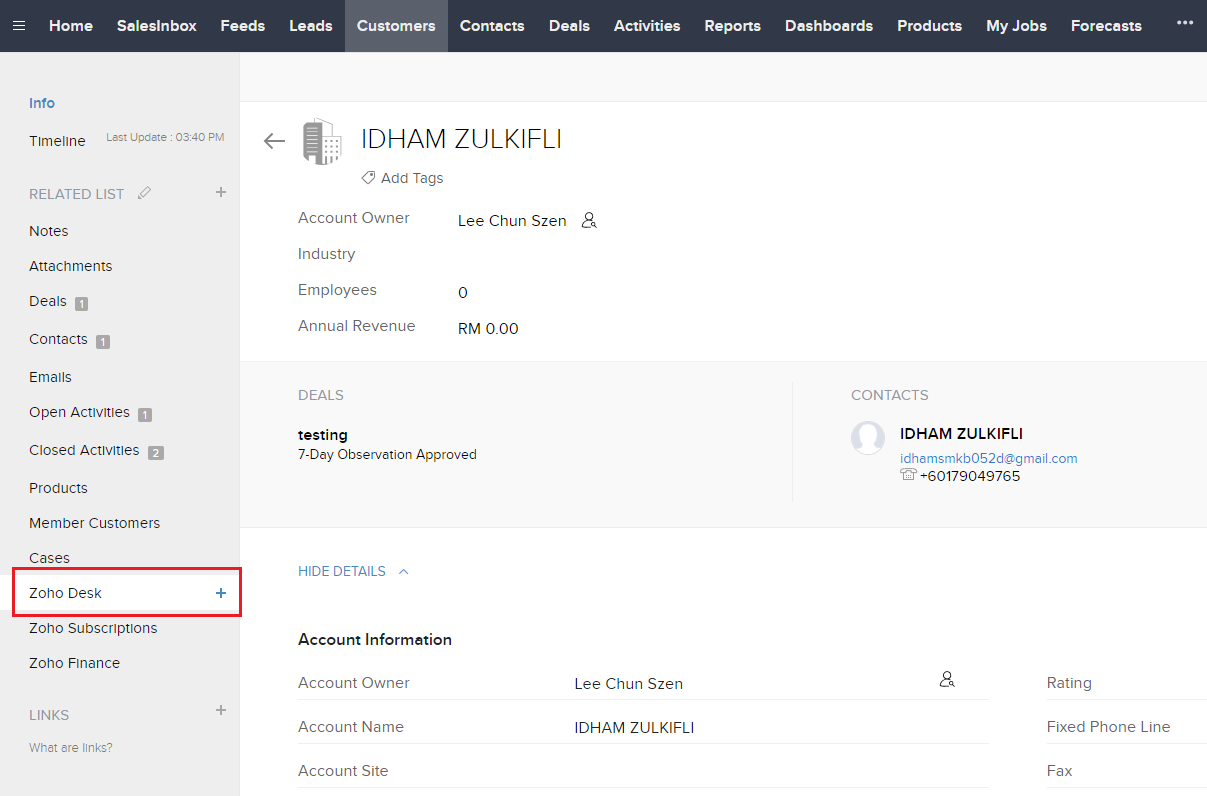Click 'What are links?' help text

71,748
